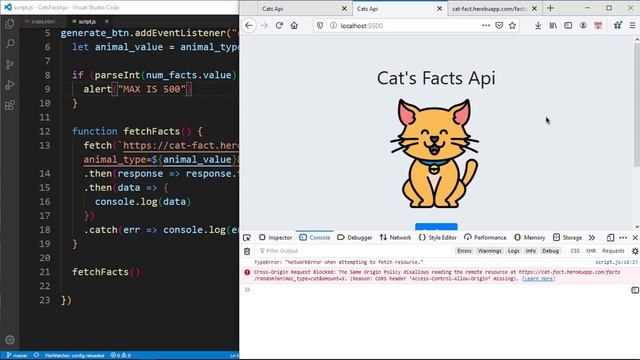Image resolution: width=640 pixels, height=360 pixels.
Task: Show site information for localhost
Action: click(333, 25)
